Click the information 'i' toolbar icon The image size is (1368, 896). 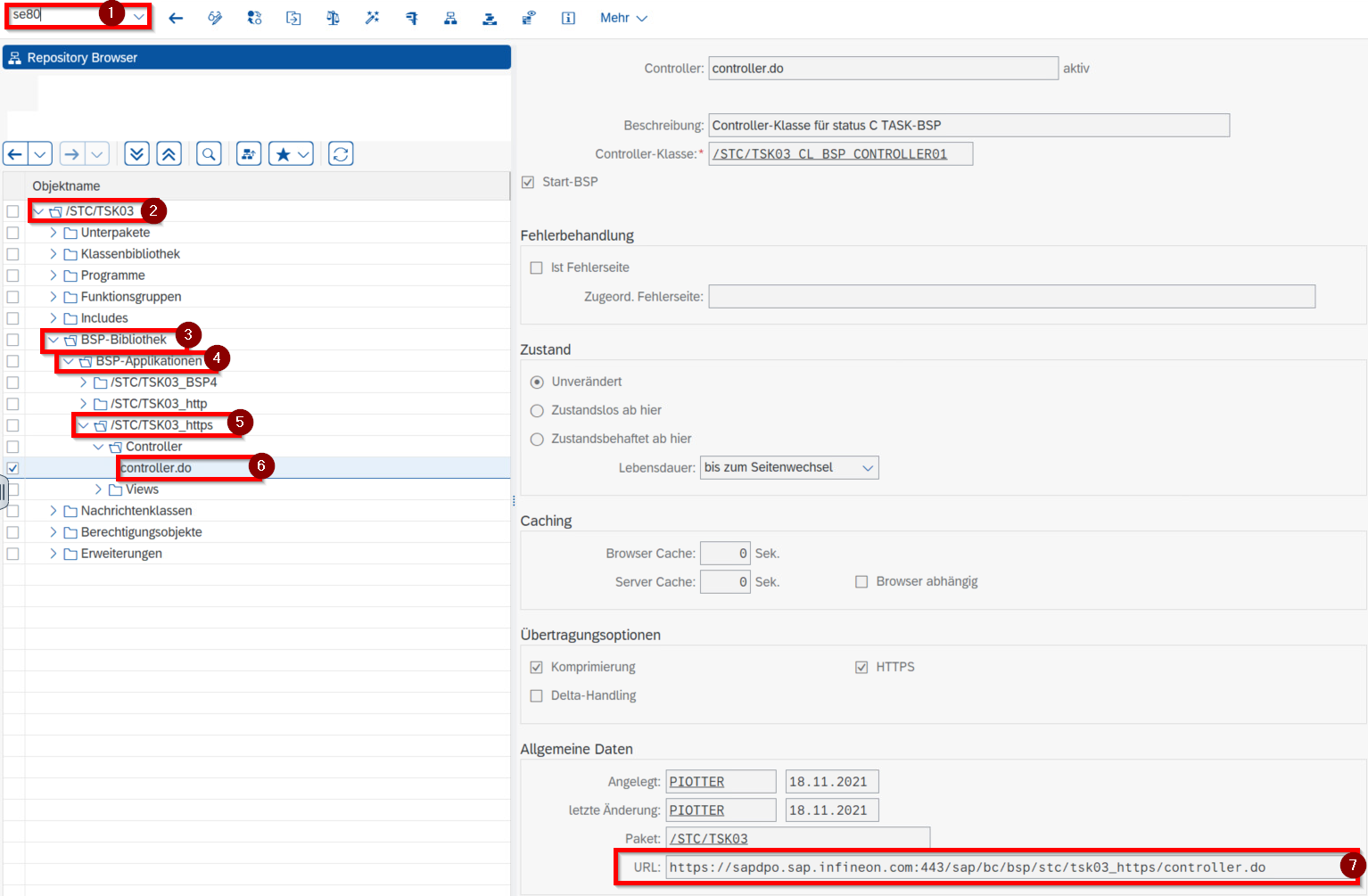click(x=568, y=18)
